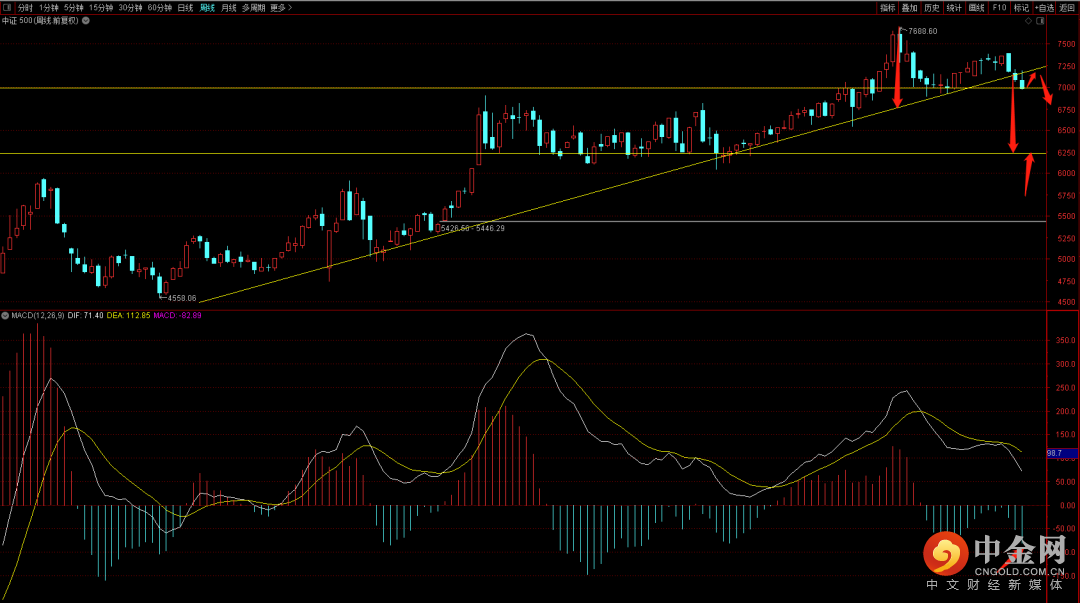Viewport: 1080px width, 603px height.
Task: Open 历史 history button
Action: tap(931, 7)
